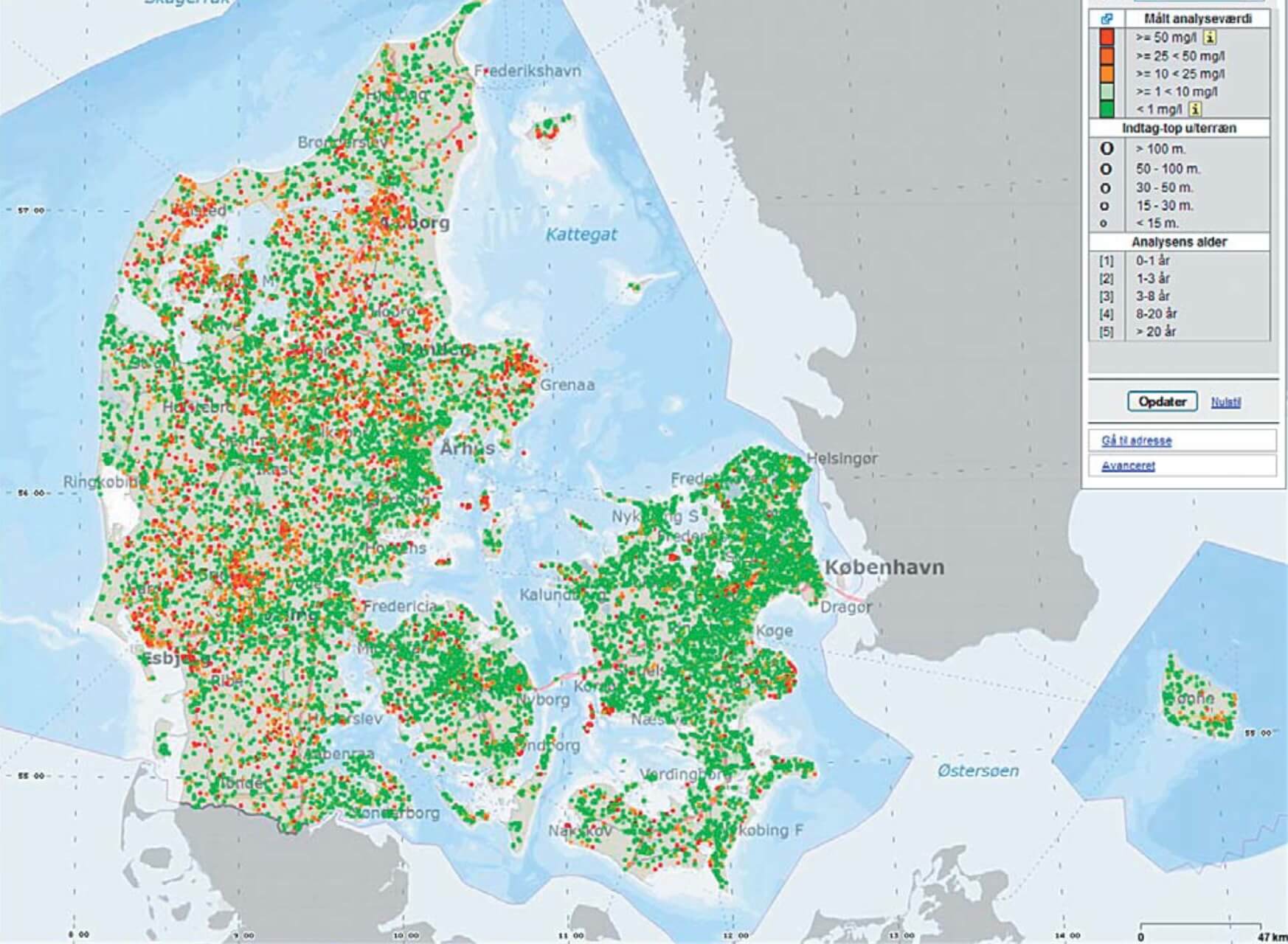
Task: Click the Analysens alder legend header
Action: point(1179,242)
